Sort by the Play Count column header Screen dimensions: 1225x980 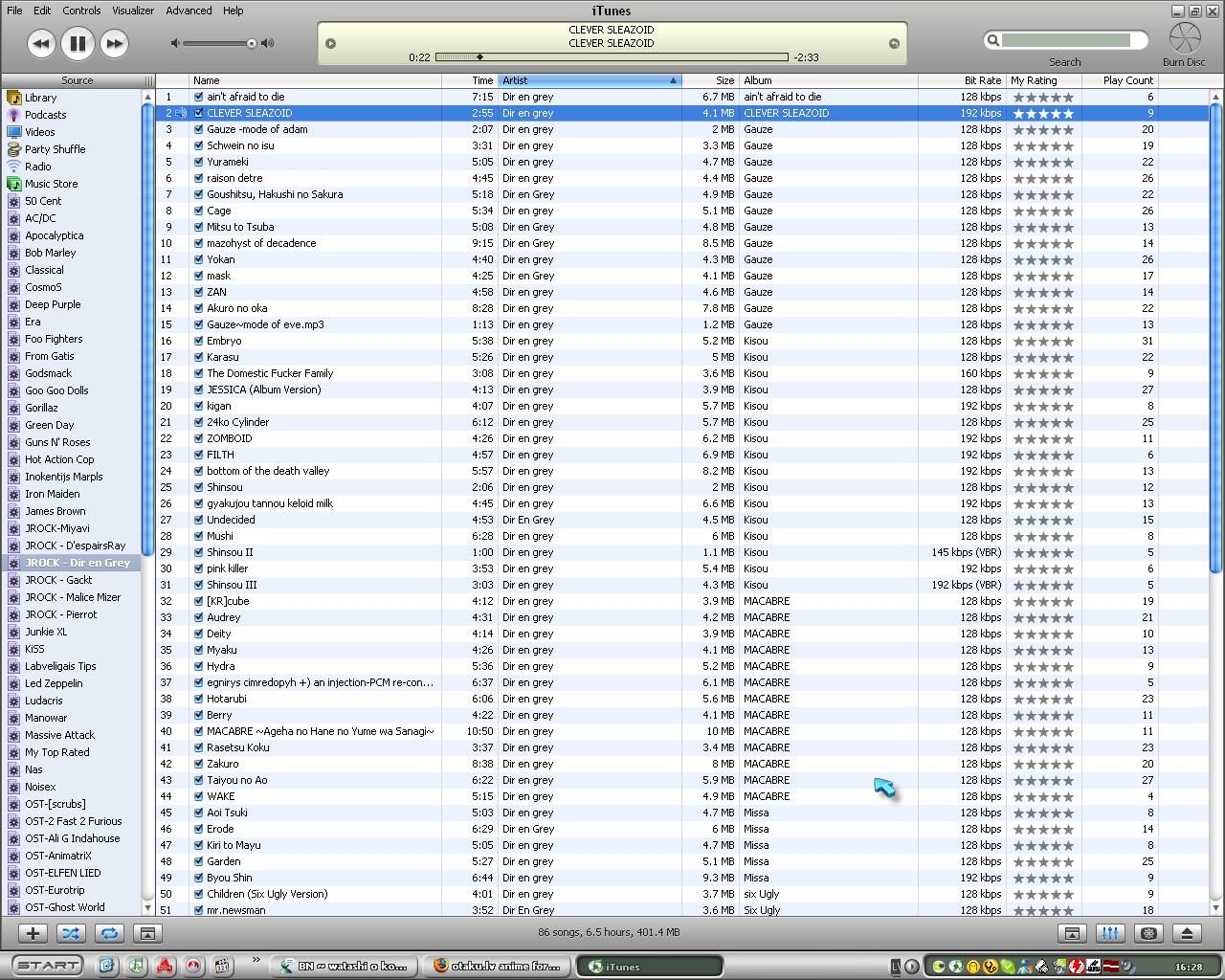coord(1120,80)
